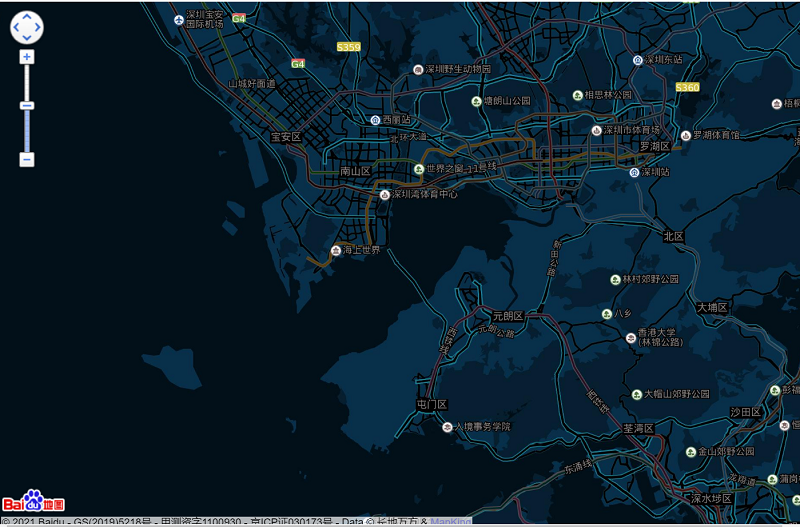Click the zoom slider handle
The image size is (800, 527).
[27, 105]
